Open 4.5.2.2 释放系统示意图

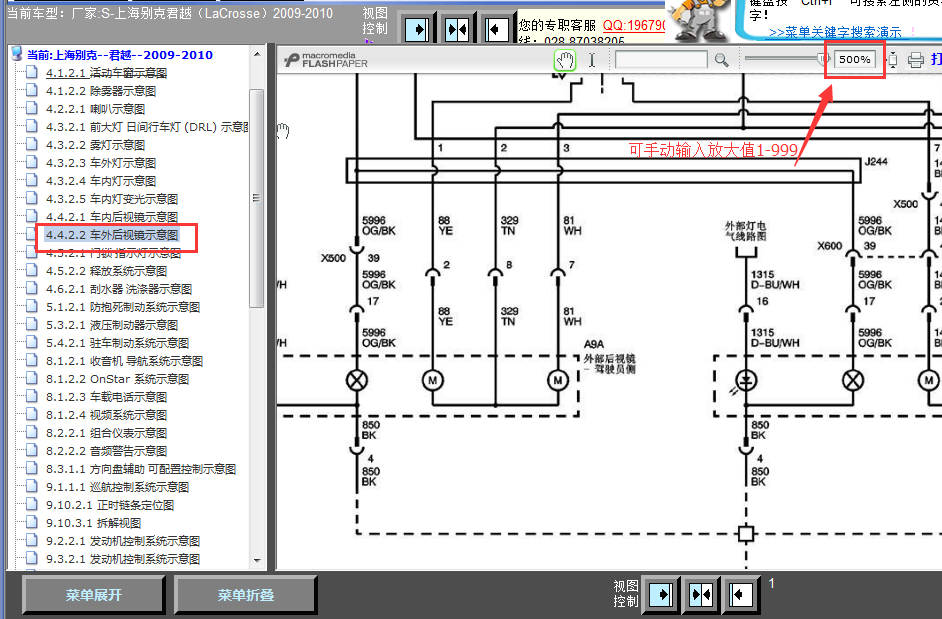[106, 271]
